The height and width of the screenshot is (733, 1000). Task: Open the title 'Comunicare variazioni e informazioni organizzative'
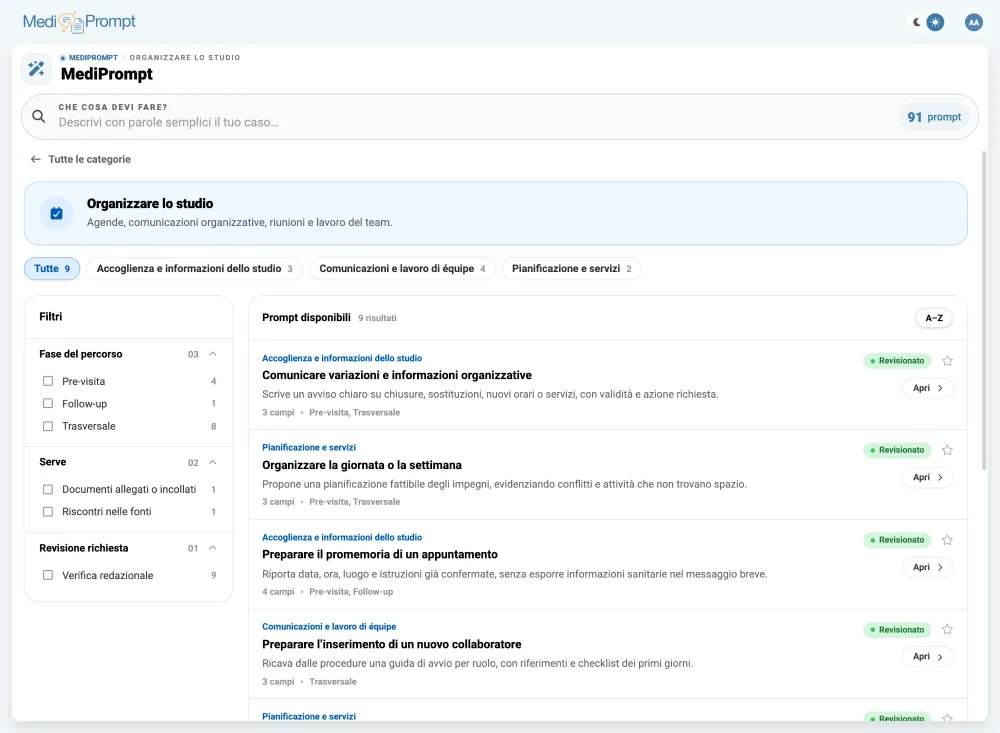[x=397, y=375]
